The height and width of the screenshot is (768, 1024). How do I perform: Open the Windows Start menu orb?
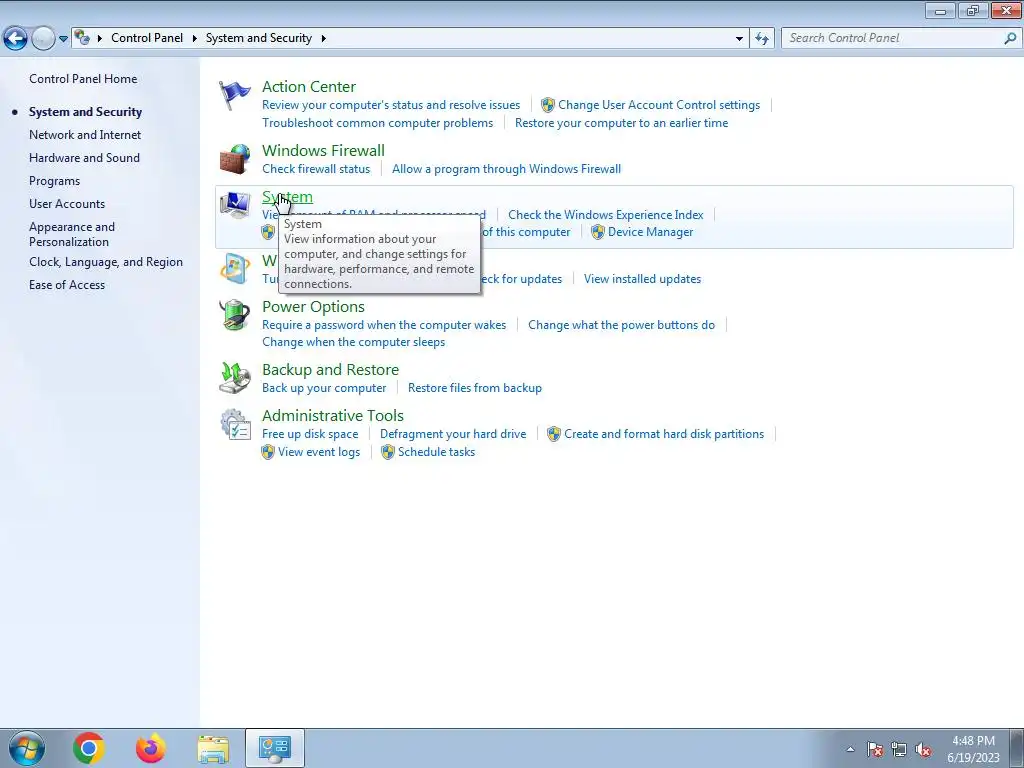pyautogui.click(x=27, y=748)
